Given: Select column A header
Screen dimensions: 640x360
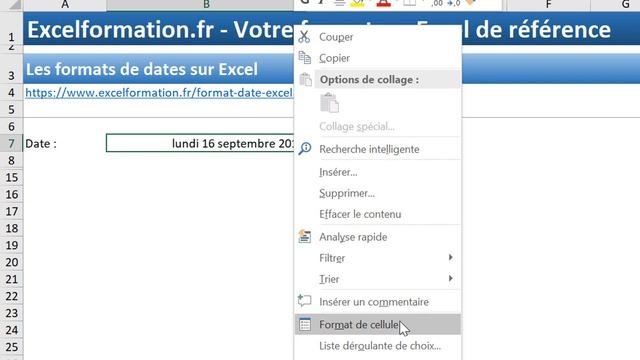Looking at the screenshot, I should [65, 4].
